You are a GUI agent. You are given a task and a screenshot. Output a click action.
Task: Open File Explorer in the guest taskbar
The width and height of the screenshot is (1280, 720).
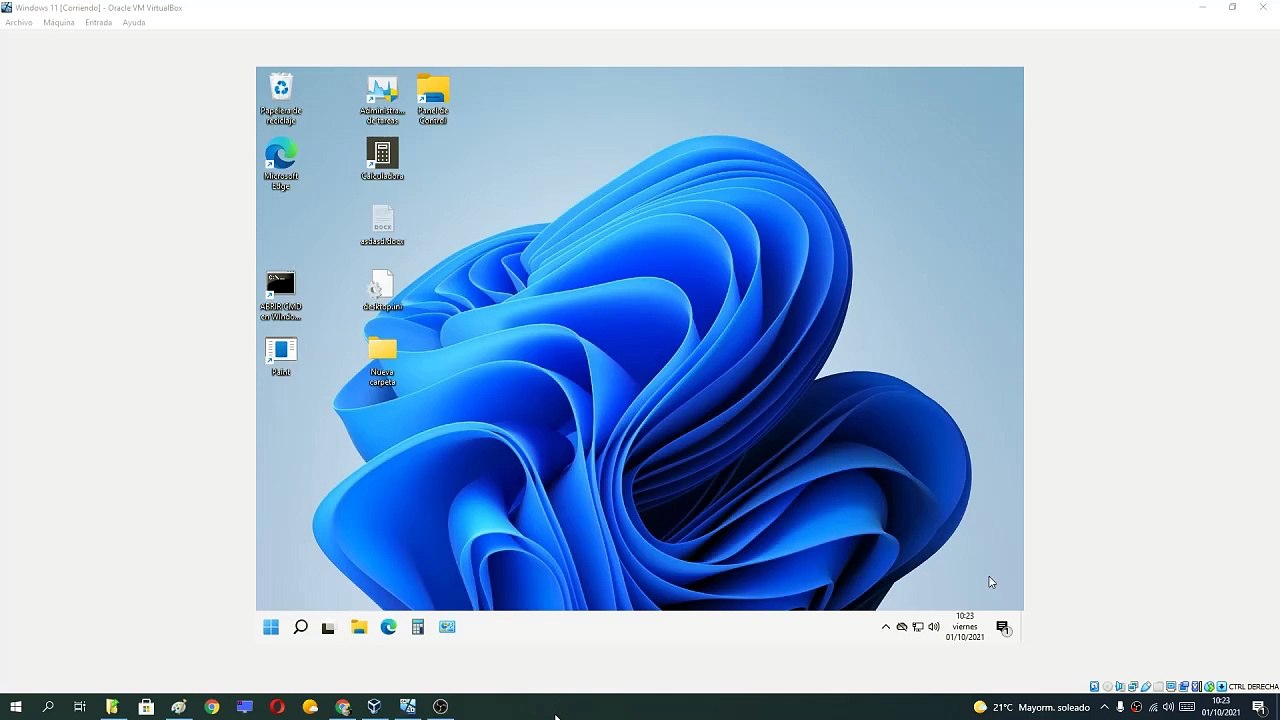pyautogui.click(x=359, y=627)
